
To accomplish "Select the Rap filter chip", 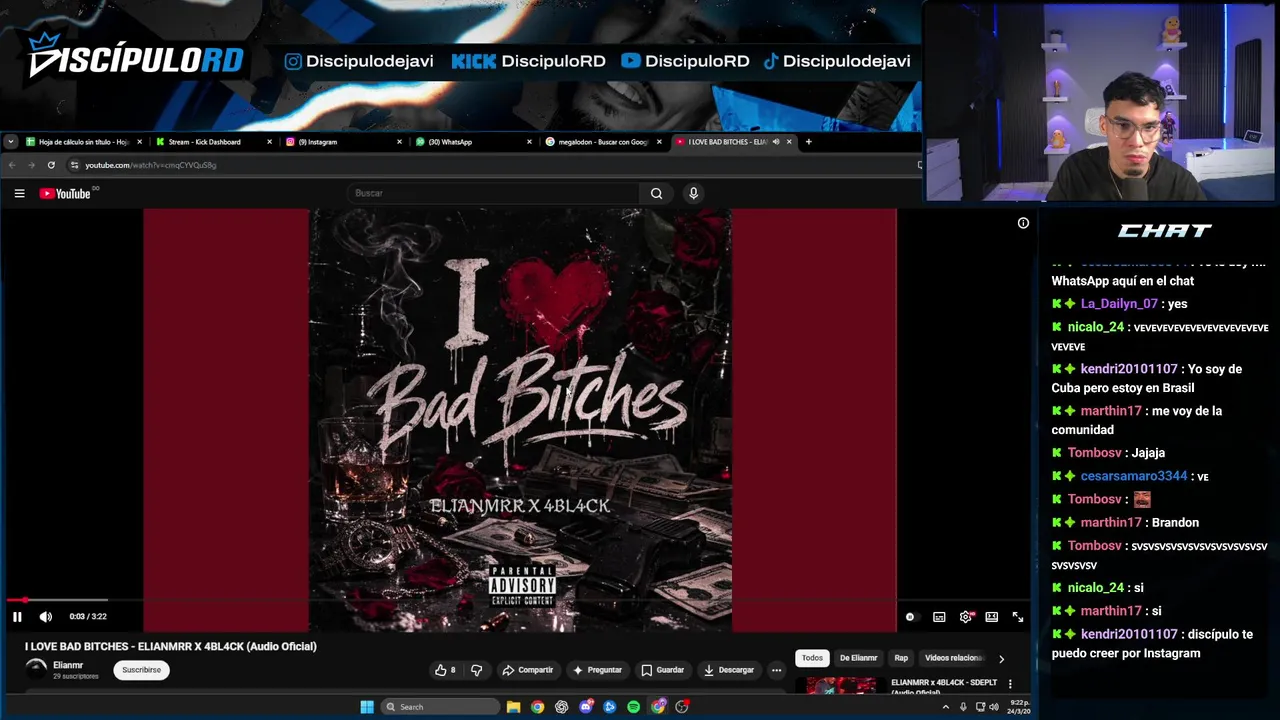I will coord(901,658).
